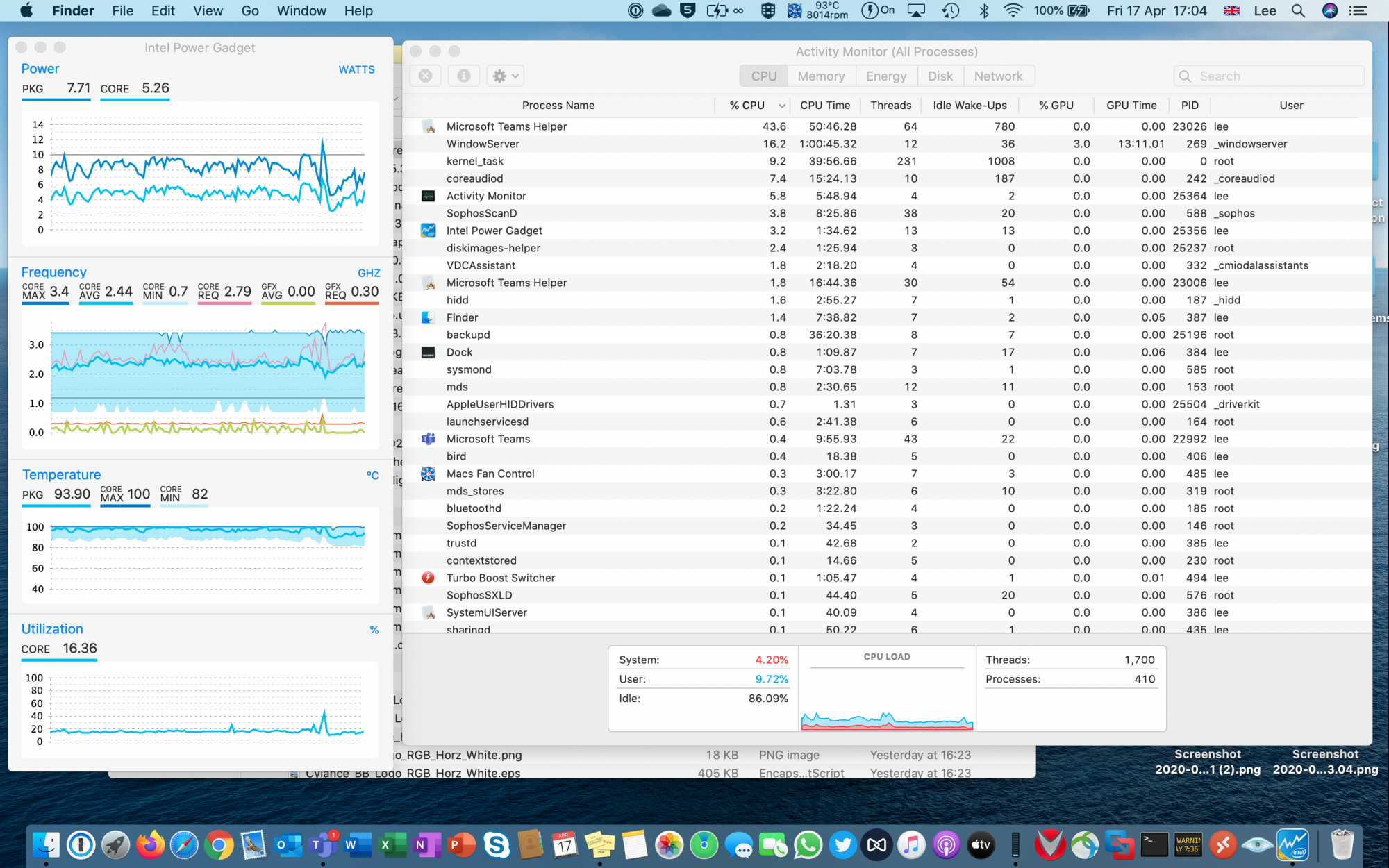Open WhatsApp from the Dock
Screen dimensions: 1389x868
pos(808,845)
